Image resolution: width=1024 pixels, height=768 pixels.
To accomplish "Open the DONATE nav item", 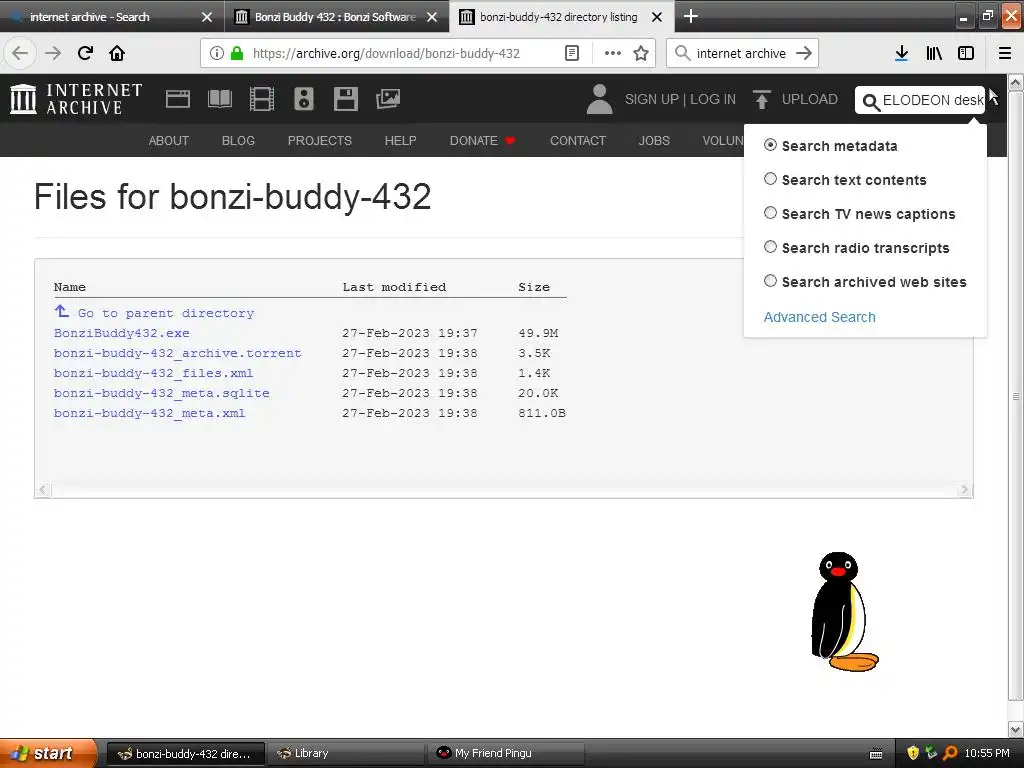I will [483, 140].
